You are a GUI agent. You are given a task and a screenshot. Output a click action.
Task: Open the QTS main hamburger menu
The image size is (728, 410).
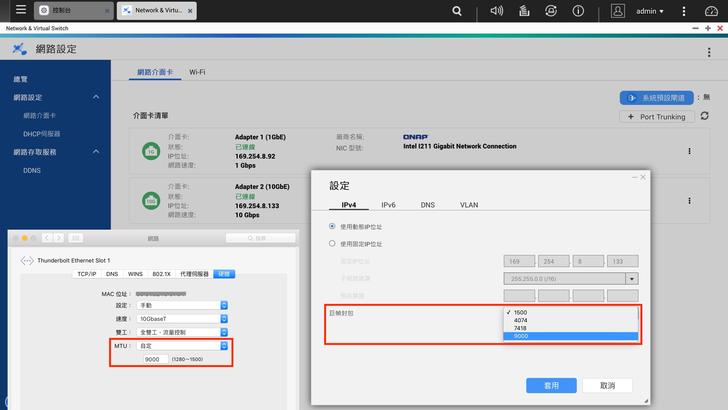(20, 11)
